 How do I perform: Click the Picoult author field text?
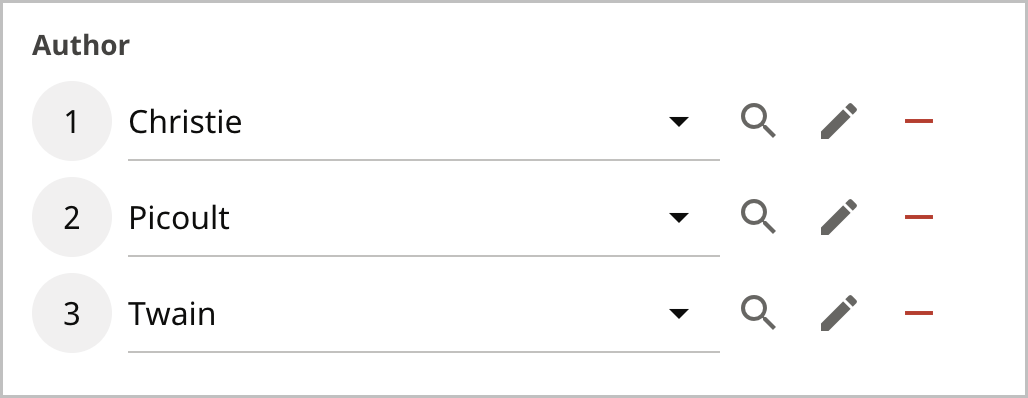click(179, 218)
